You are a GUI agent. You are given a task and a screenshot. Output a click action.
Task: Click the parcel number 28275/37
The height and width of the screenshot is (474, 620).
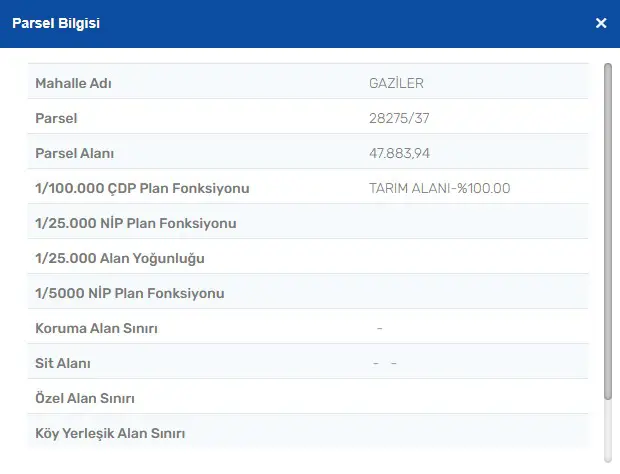[399, 118]
